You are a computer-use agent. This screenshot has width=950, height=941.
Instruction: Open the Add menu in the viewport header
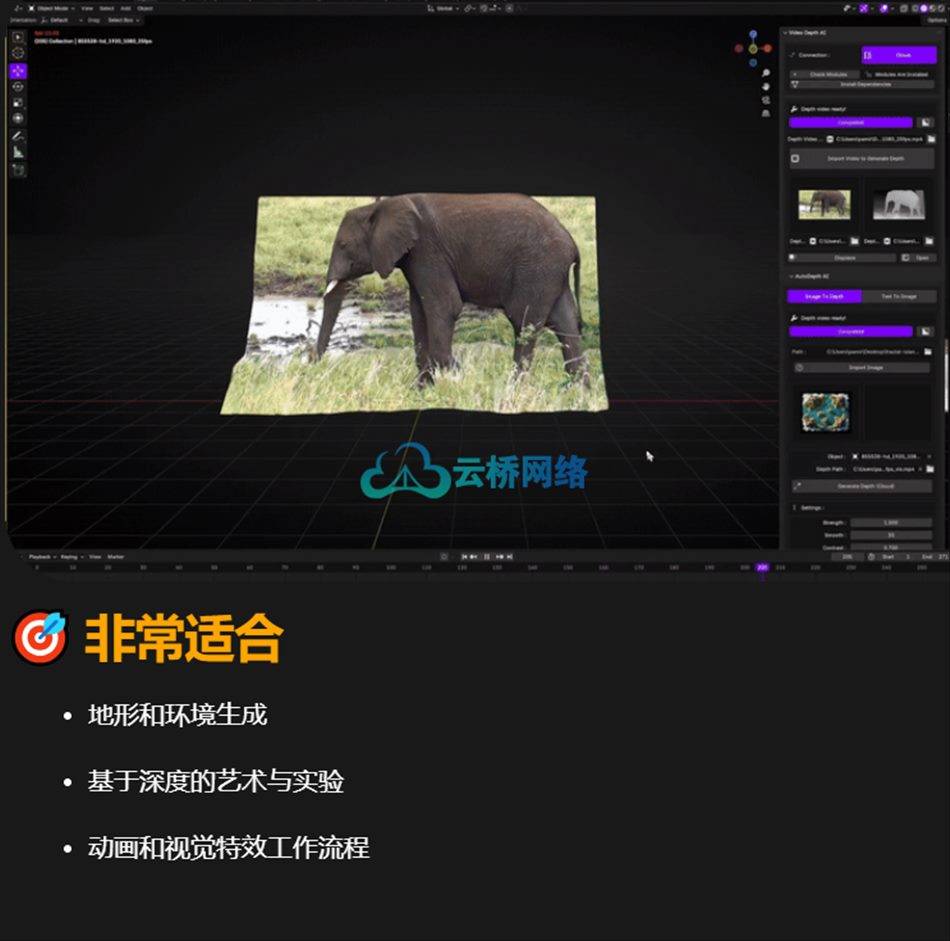click(x=126, y=8)
